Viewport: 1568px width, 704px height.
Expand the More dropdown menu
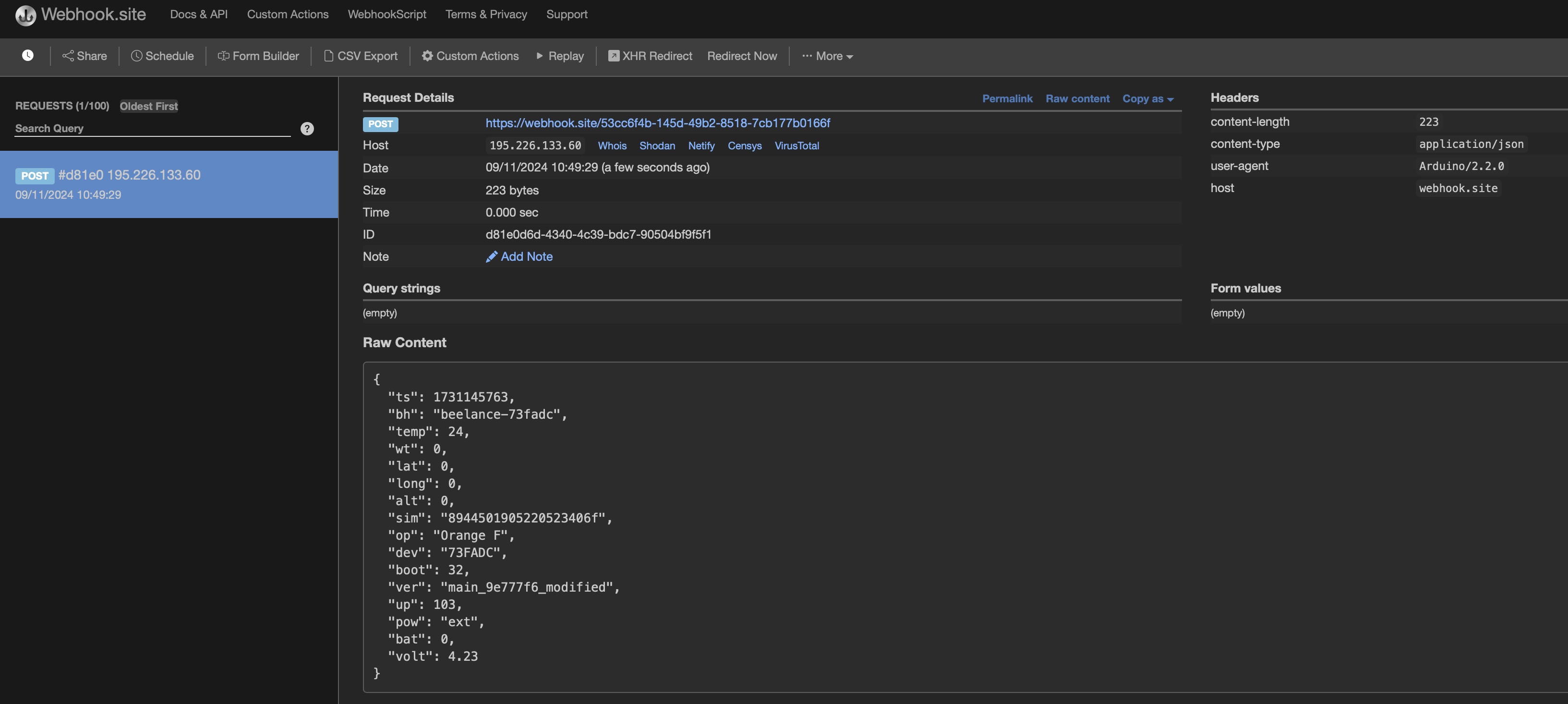(x=827, y=55)
